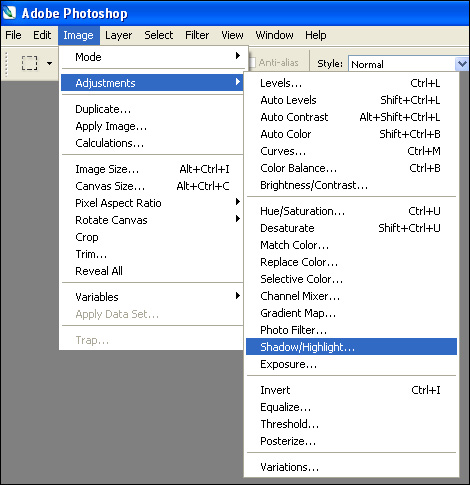Choose Desaturate adjustment
This screenshot has width=470, height=485.
(x=351, y=228)
